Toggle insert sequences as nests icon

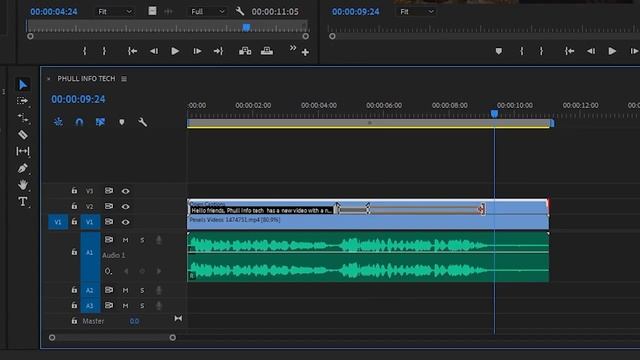coord(58,122)
